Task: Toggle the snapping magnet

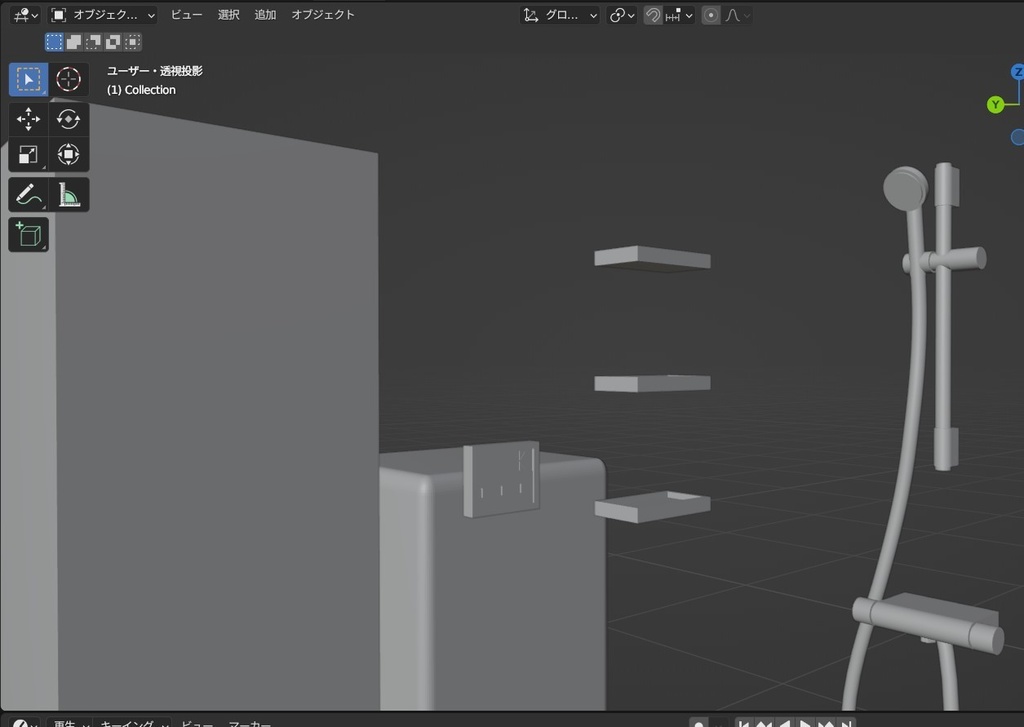Action: click(x=651, y=15)
